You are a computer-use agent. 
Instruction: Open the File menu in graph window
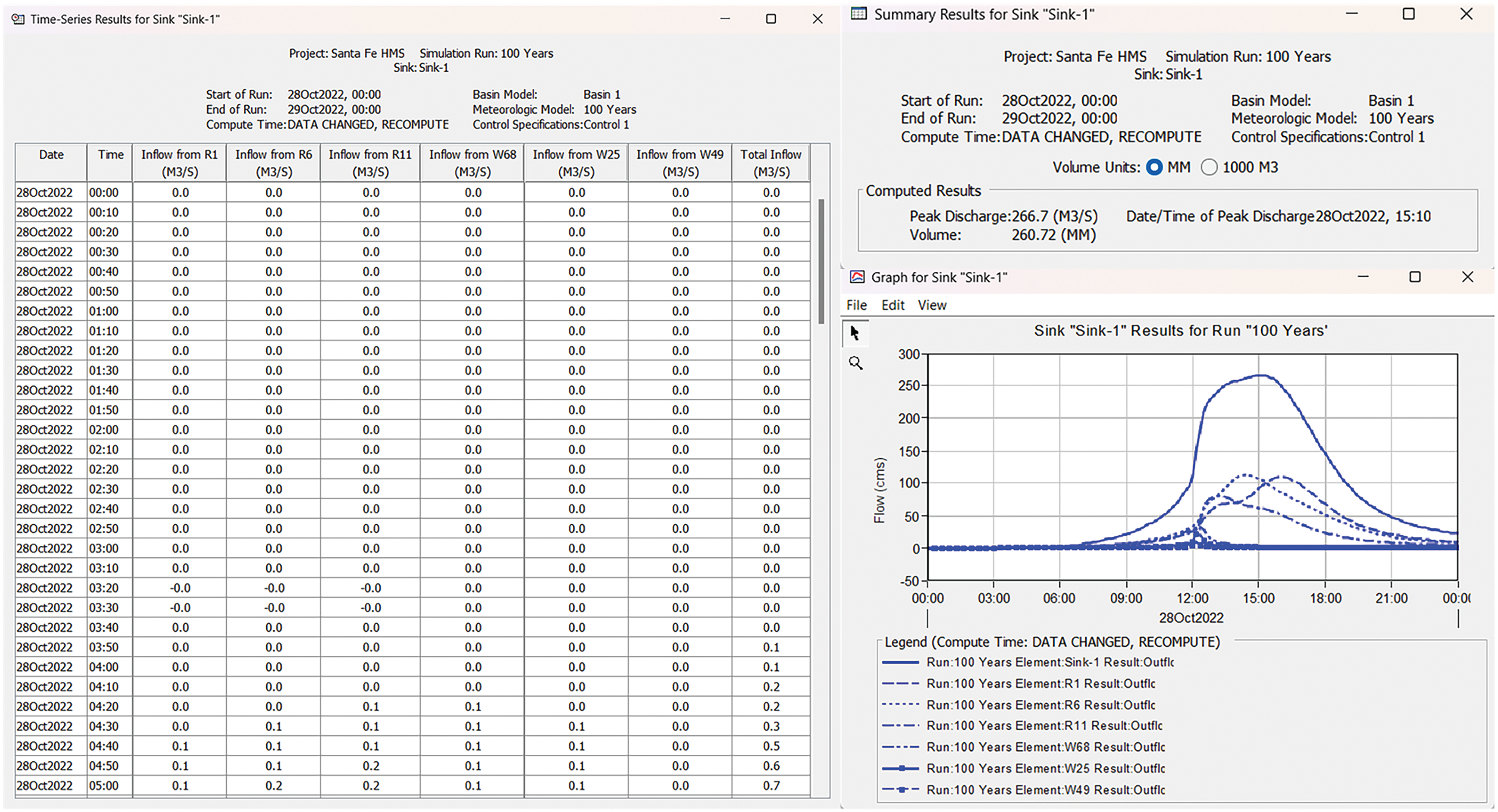pos(856,305)
